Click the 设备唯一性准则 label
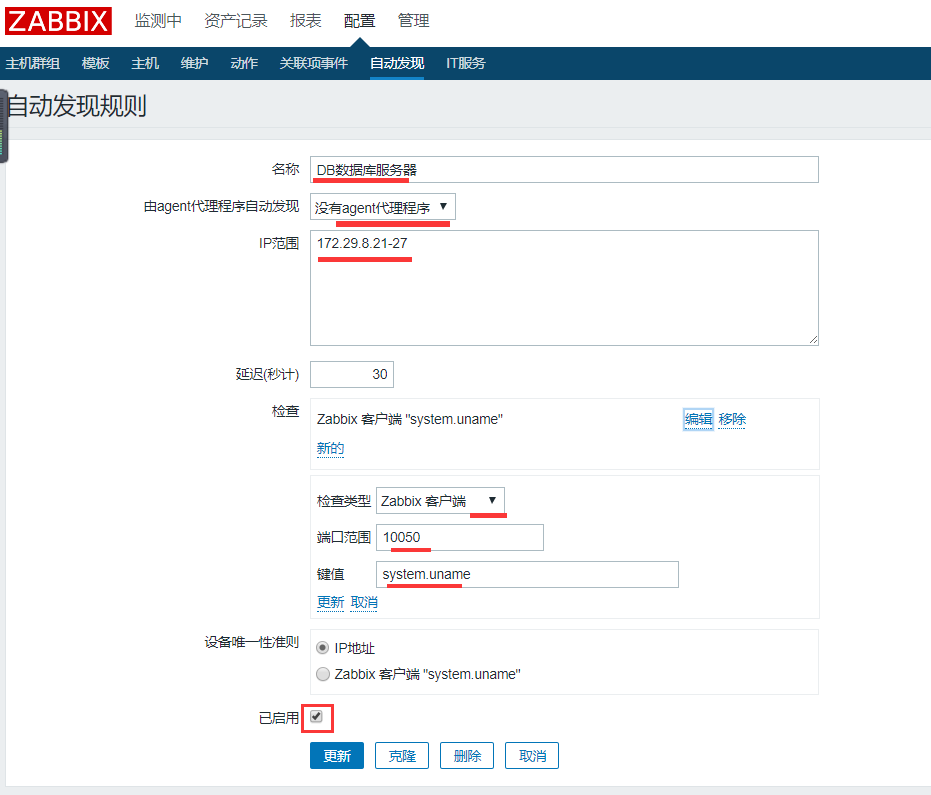Viewport: 931px width, 795px height. [x=252, y=642]
